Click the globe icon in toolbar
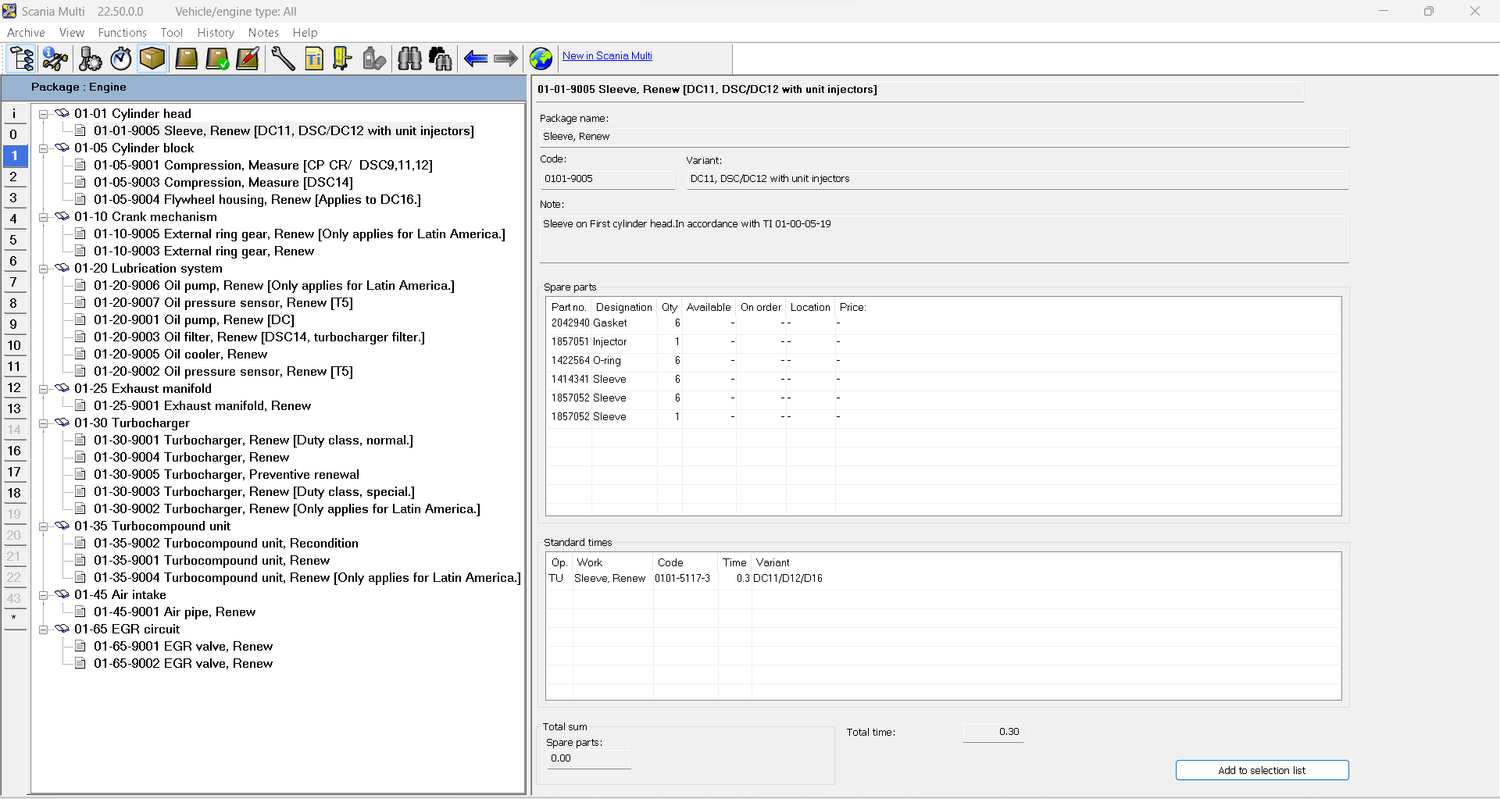This screenshot has height=799, width=1500. (541, 58)
